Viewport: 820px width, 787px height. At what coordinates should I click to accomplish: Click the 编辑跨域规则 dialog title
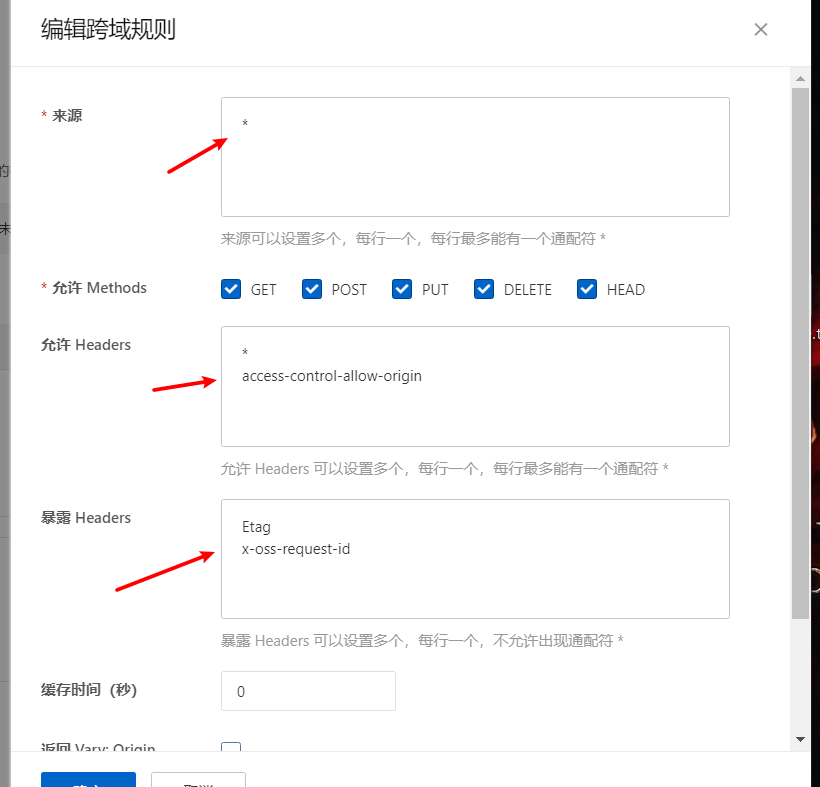click(x=108, y=30)
